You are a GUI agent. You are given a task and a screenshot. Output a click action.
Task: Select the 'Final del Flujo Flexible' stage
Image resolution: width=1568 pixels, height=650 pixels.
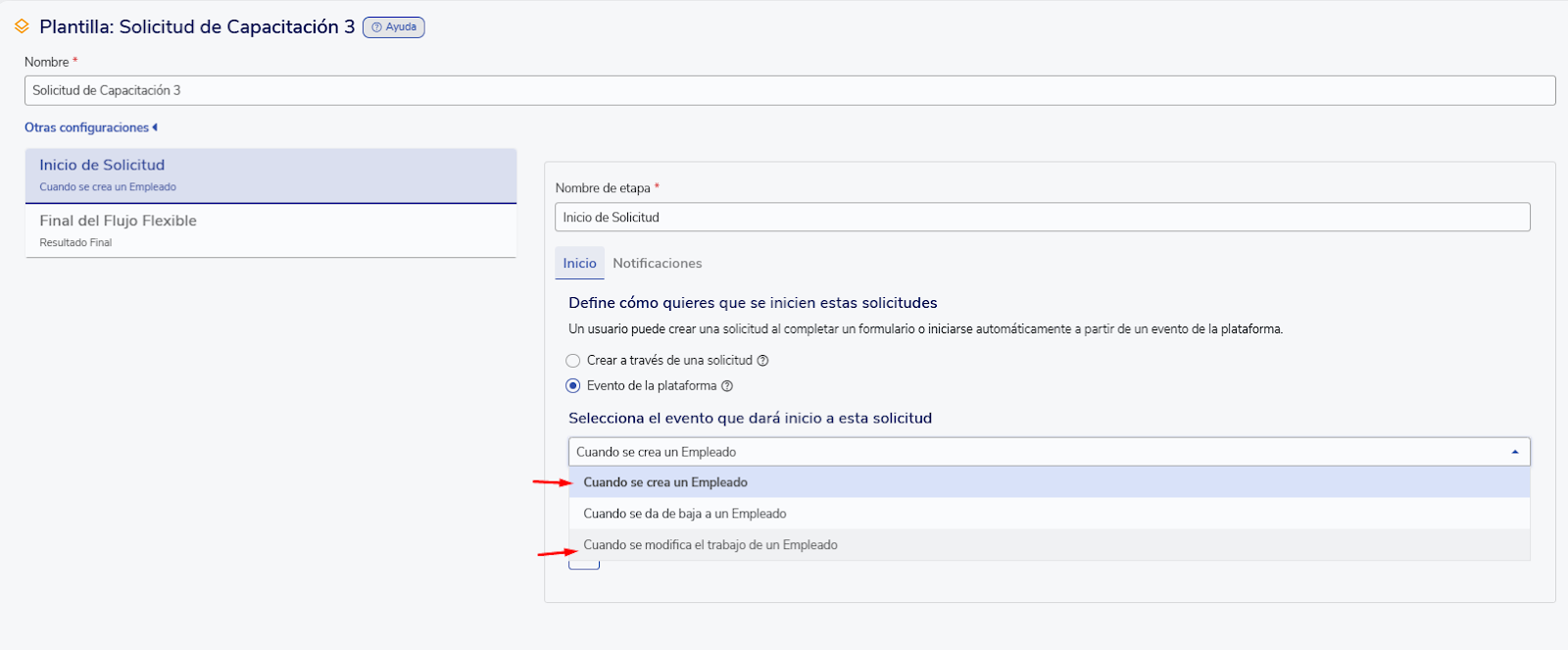270,230
